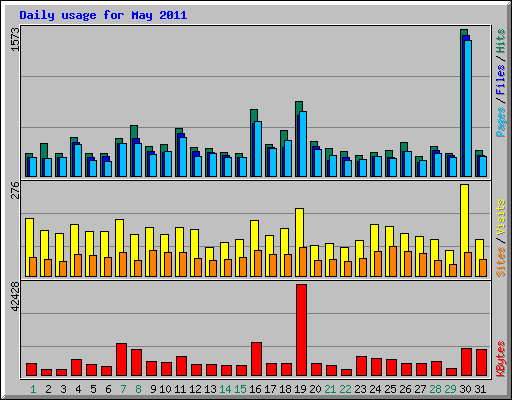Click the Visits legend label
The width and height of the screenshot is (512, 400).
click(x=500, y=218)
